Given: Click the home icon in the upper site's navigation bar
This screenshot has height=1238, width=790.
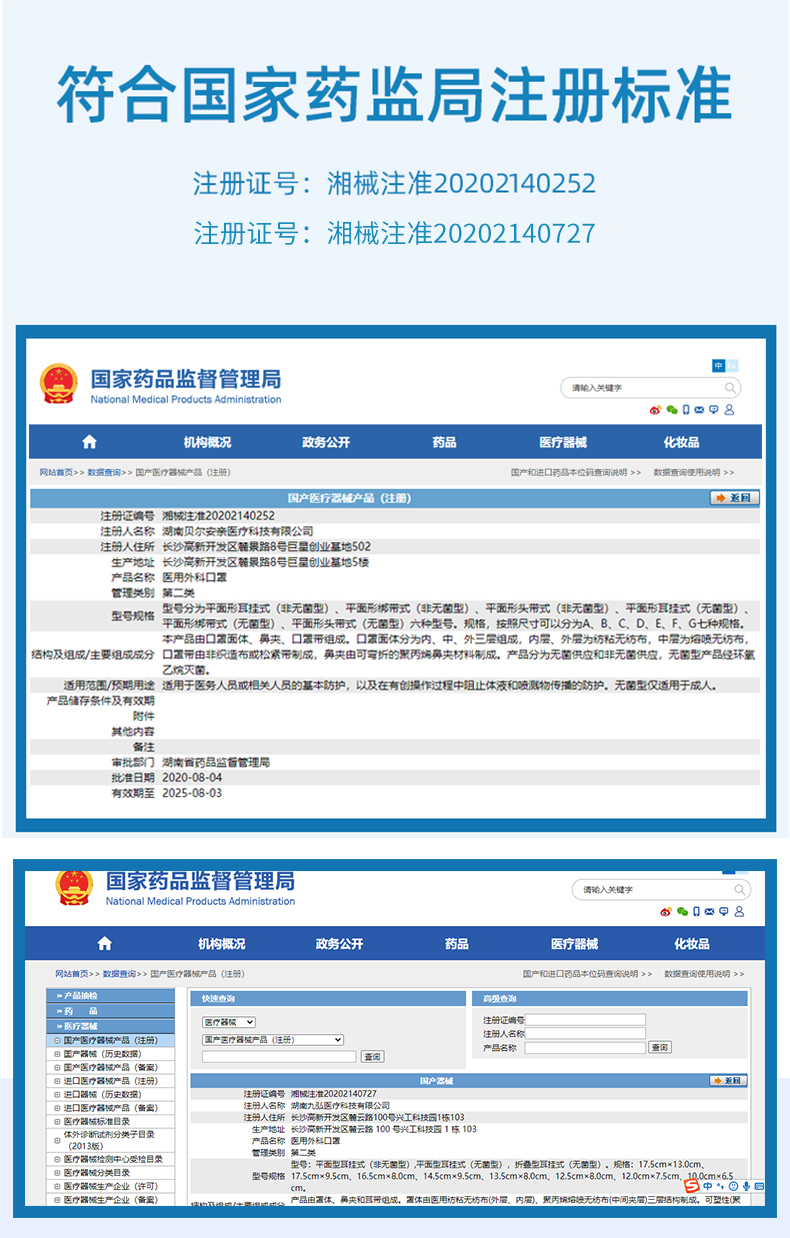Looking at the screenshot, I should click(x=89, y=442).
